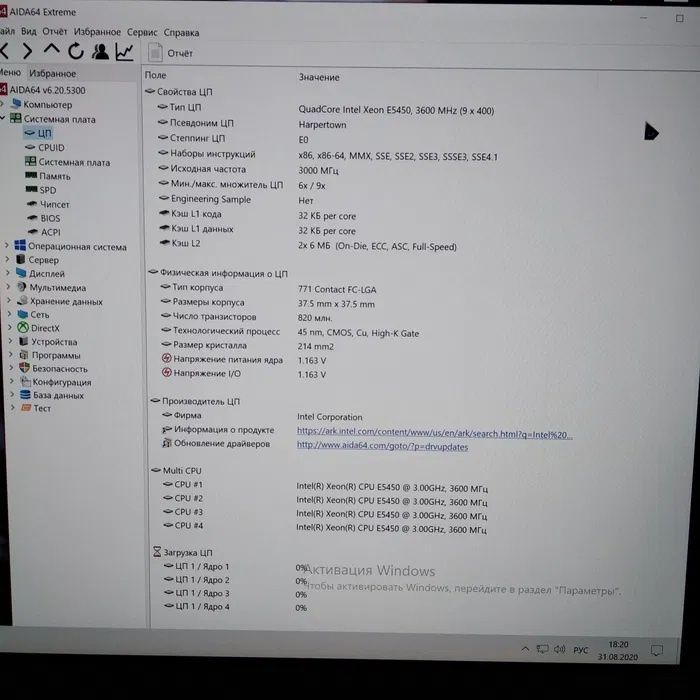Switch to the Меню sidebar tab
This screenshot has height=700, width=700.
[x=10, y=72]
